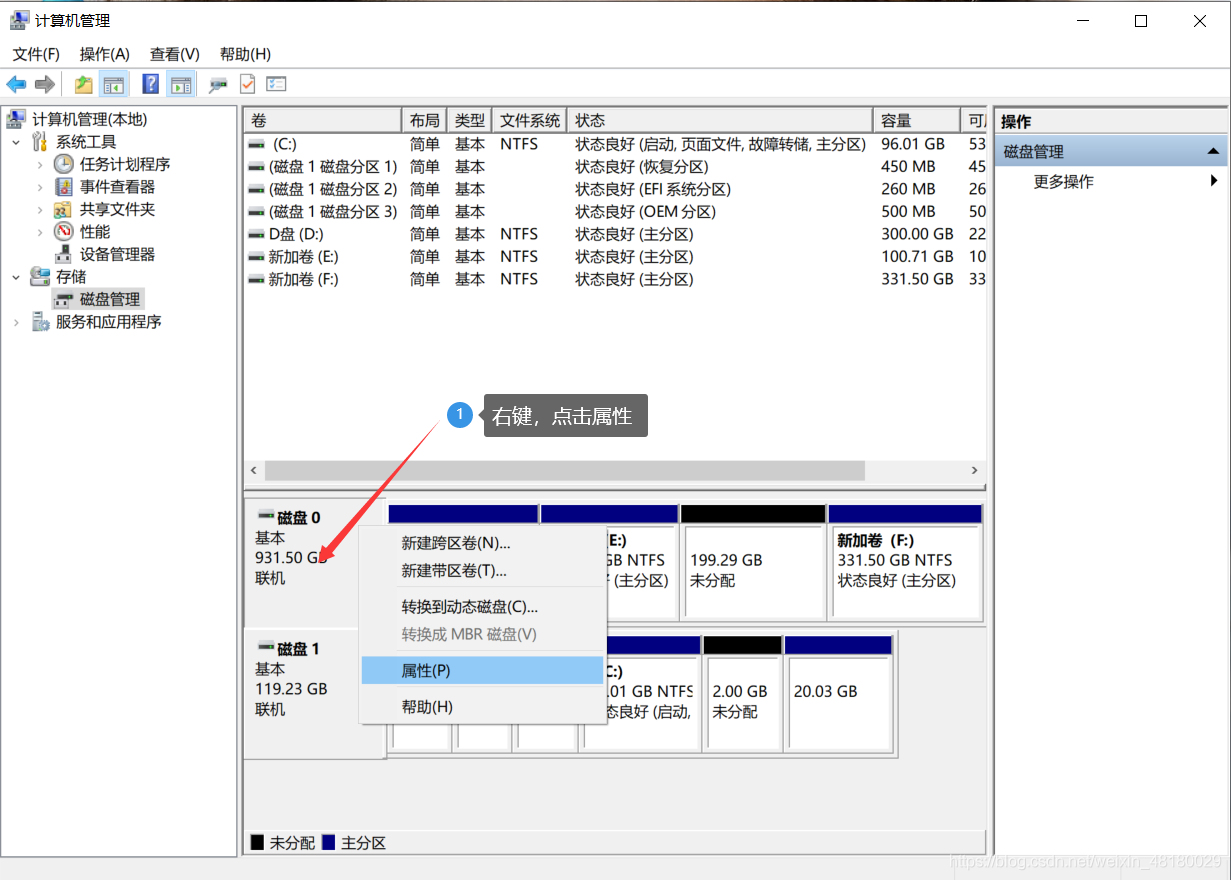Image resolution: width=1231 pixels, height=880 pixels.
Task: Open the View (查看(V)) menu
Action: 175,54
